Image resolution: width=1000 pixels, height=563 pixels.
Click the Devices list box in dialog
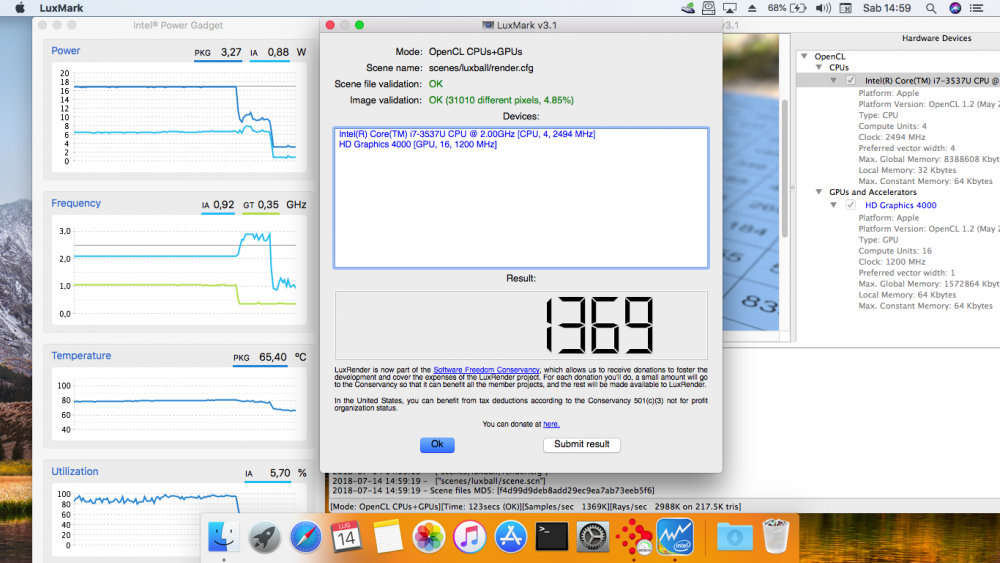520,198
